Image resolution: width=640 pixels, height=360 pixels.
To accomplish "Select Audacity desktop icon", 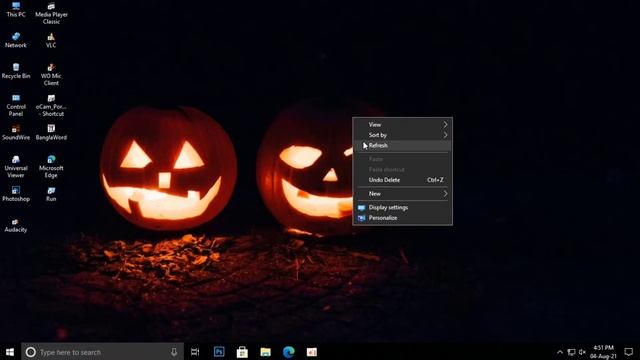I will click(16, 225).
